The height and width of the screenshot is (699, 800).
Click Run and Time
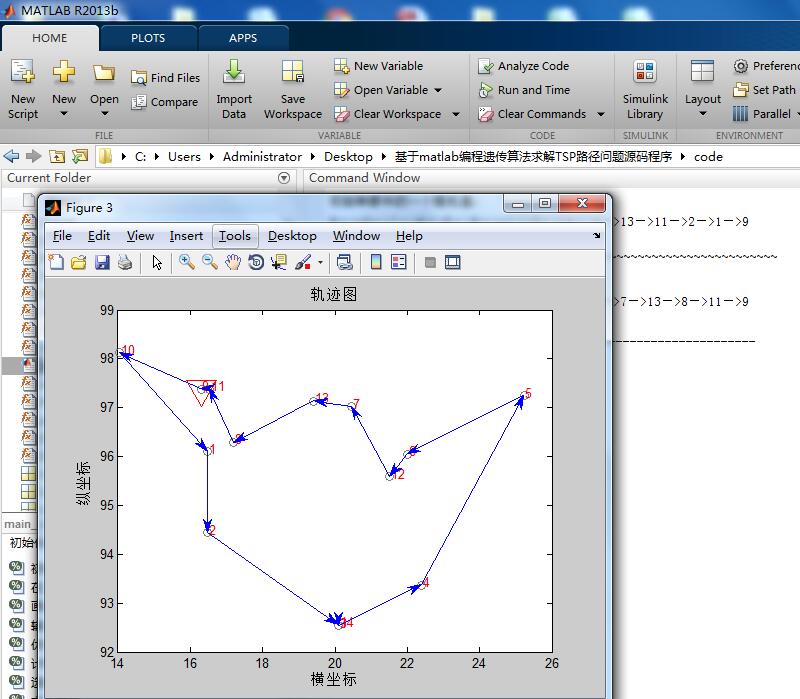coord(524,90)
